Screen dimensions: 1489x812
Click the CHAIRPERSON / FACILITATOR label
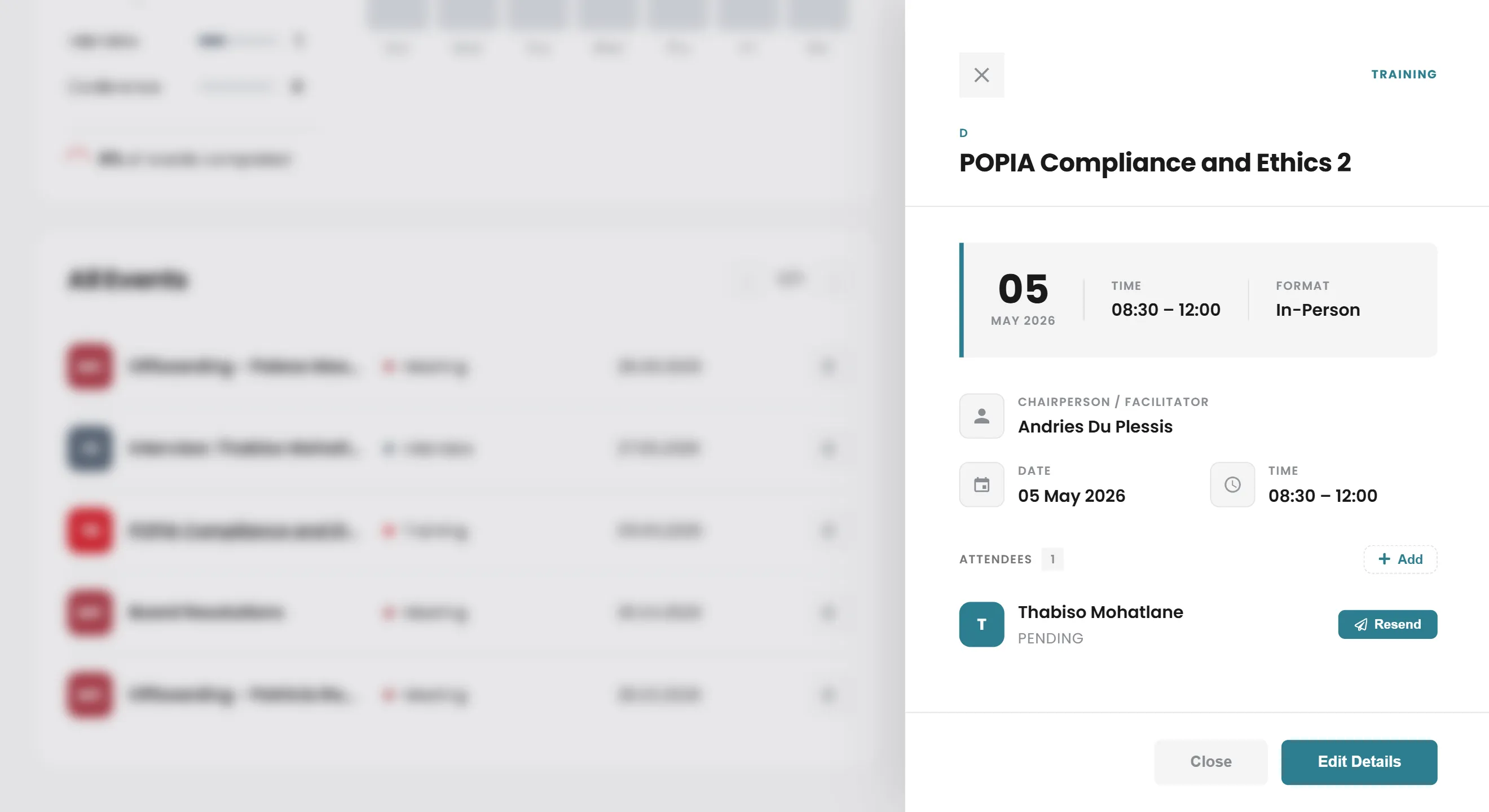[1113, 402]
